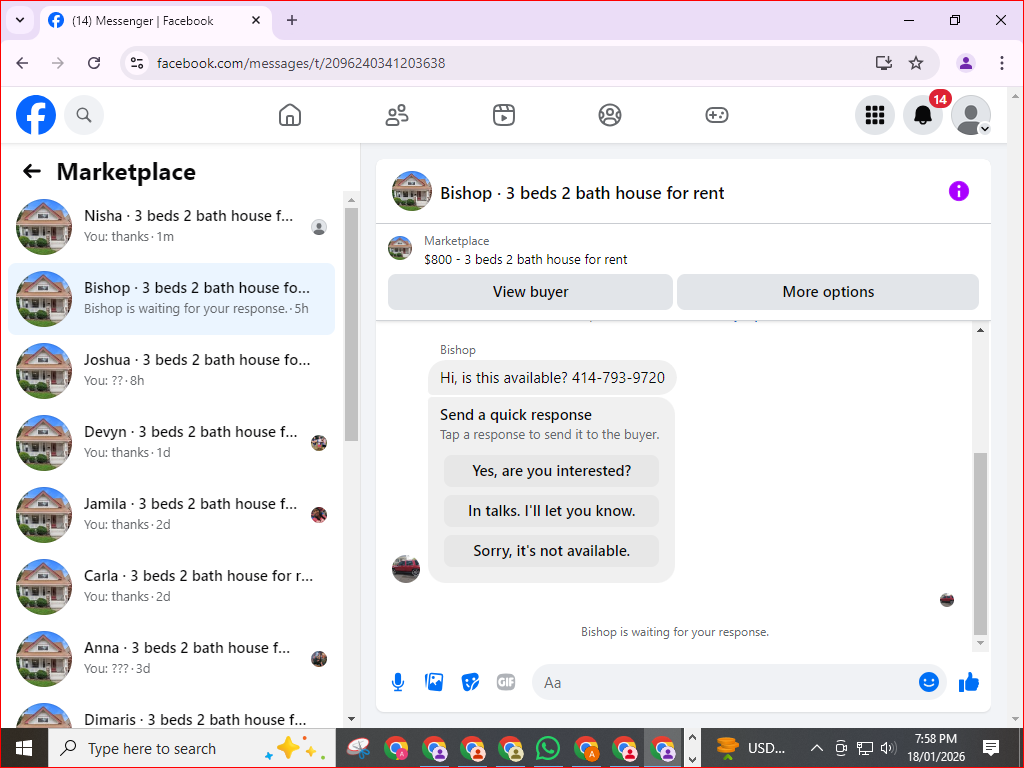
Task: Open Jamila's rental conversation
Action: tap(172, 515)
